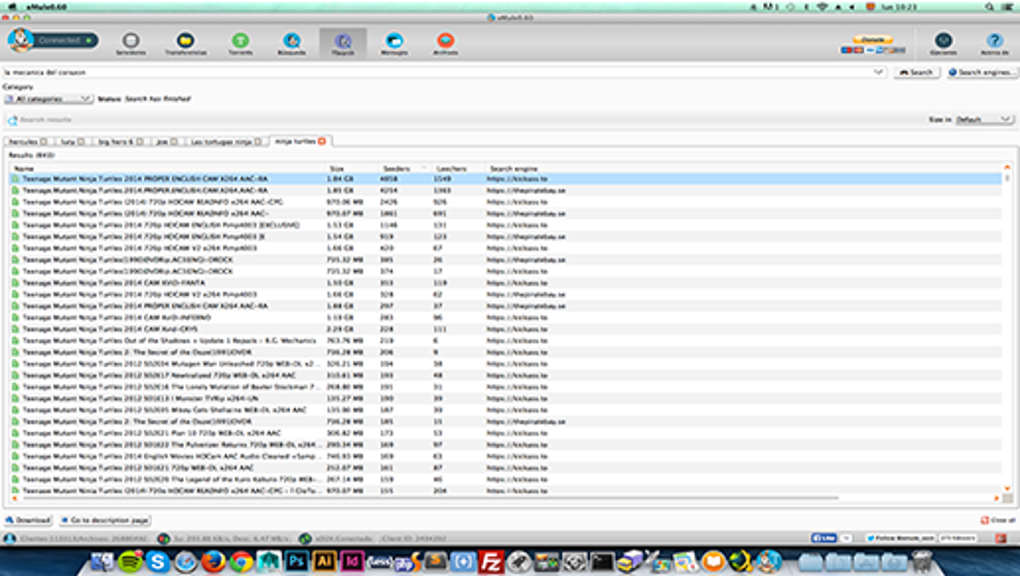Open Skype from the dock
1020x576 pixels.
(x=157, y=561)
